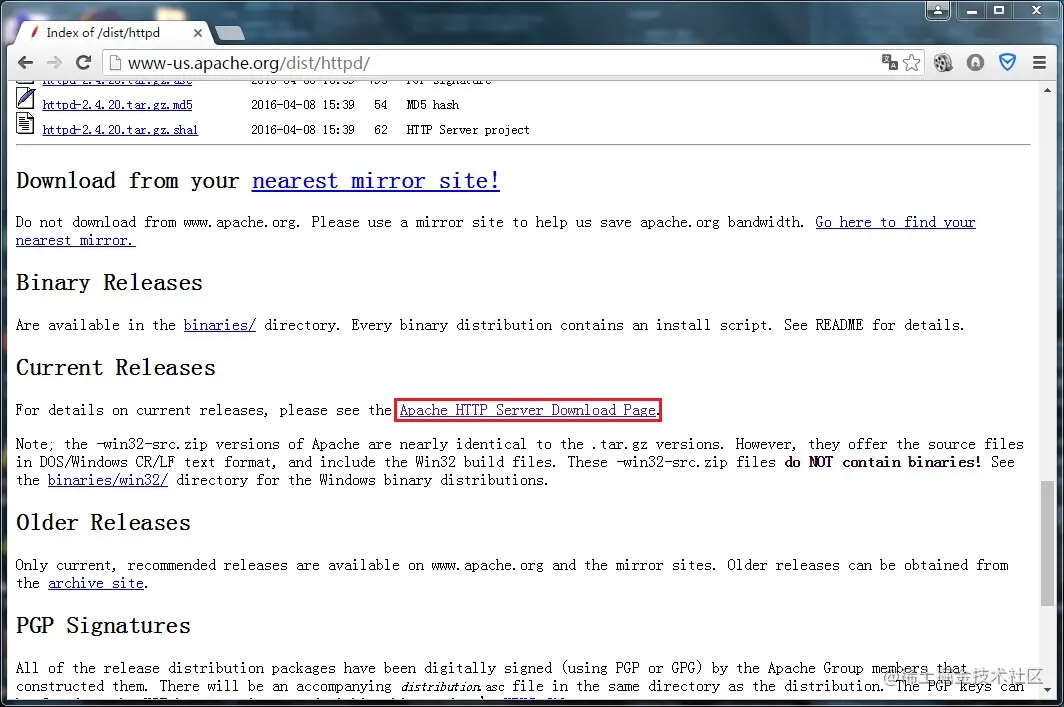Click the MD5 hash description text
The height and width of the screenshot is (707, 1064).
(433, 105)
